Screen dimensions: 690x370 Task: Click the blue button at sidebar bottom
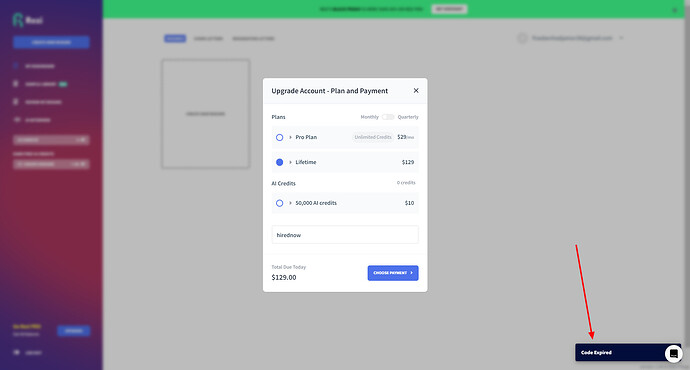pos(73,330)
